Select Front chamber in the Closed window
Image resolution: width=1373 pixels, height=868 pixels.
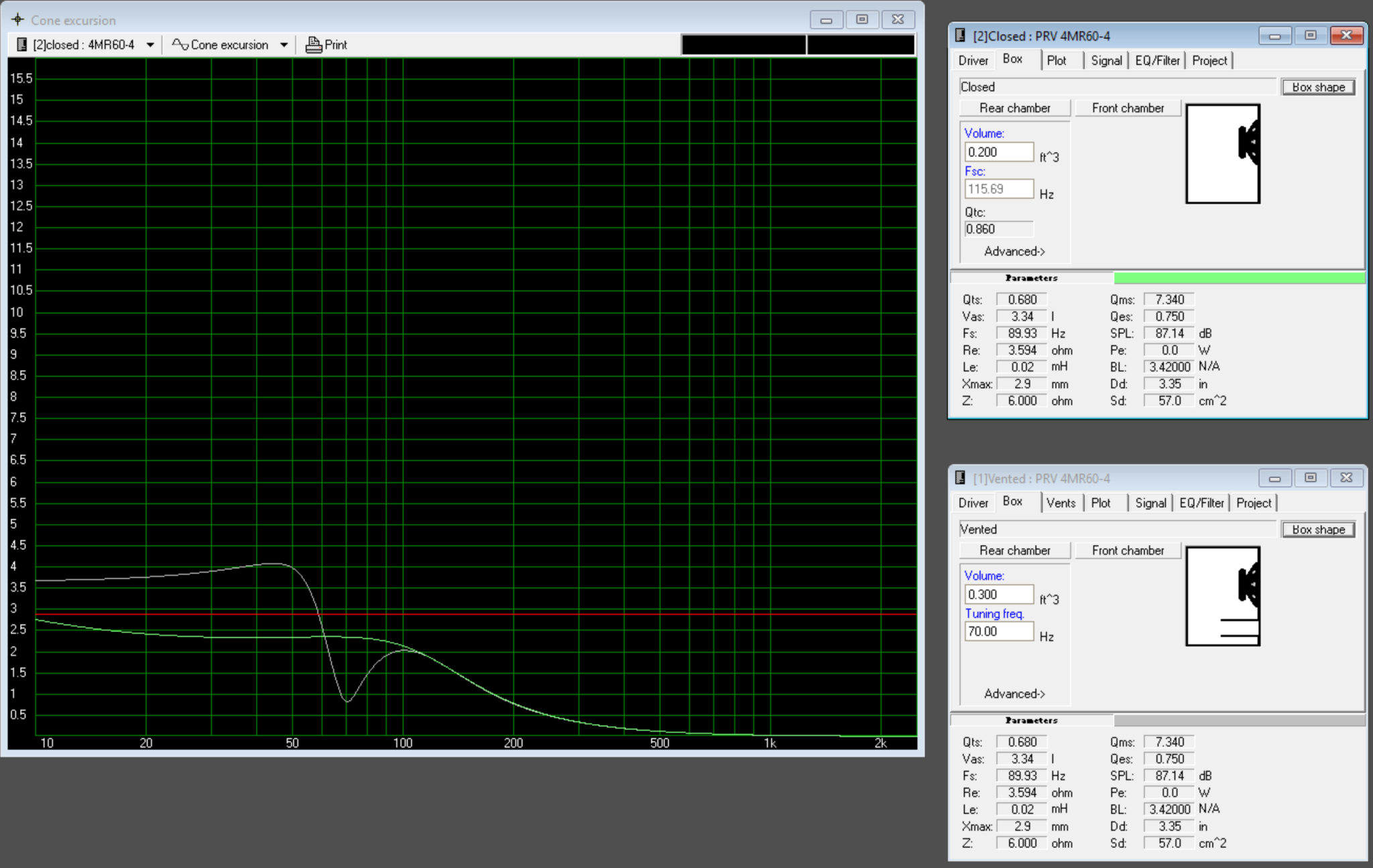coord(1128,108)
